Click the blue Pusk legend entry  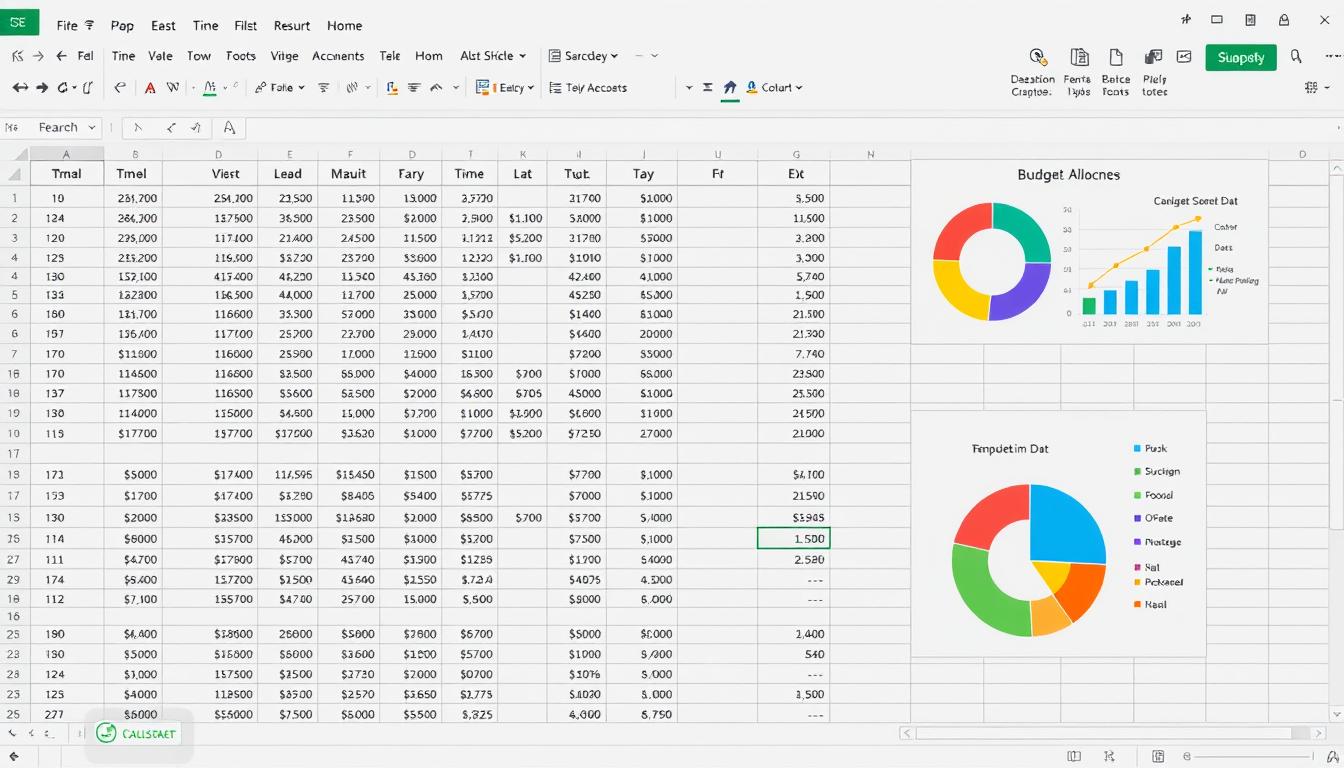[x=1150, y=449]
